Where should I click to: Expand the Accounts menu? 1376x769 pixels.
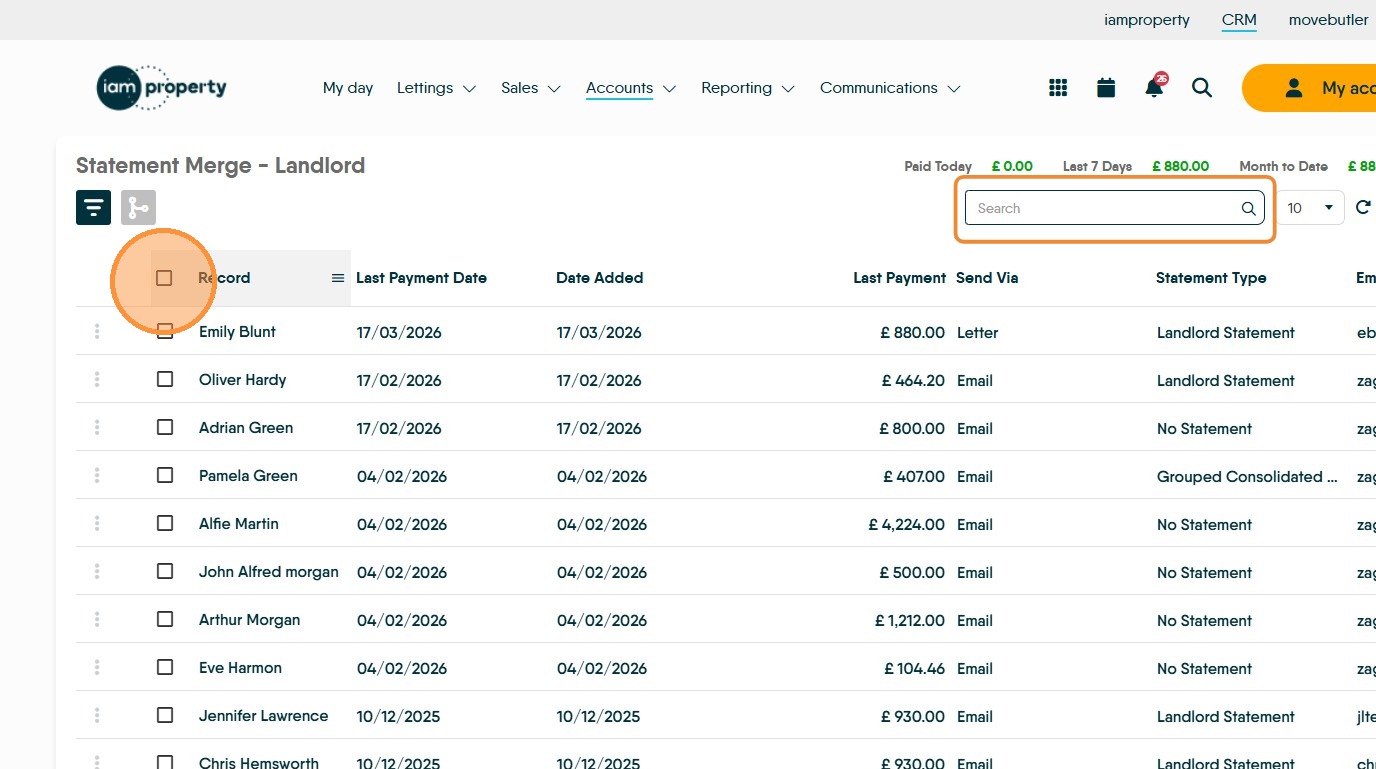tap(631, 88)
